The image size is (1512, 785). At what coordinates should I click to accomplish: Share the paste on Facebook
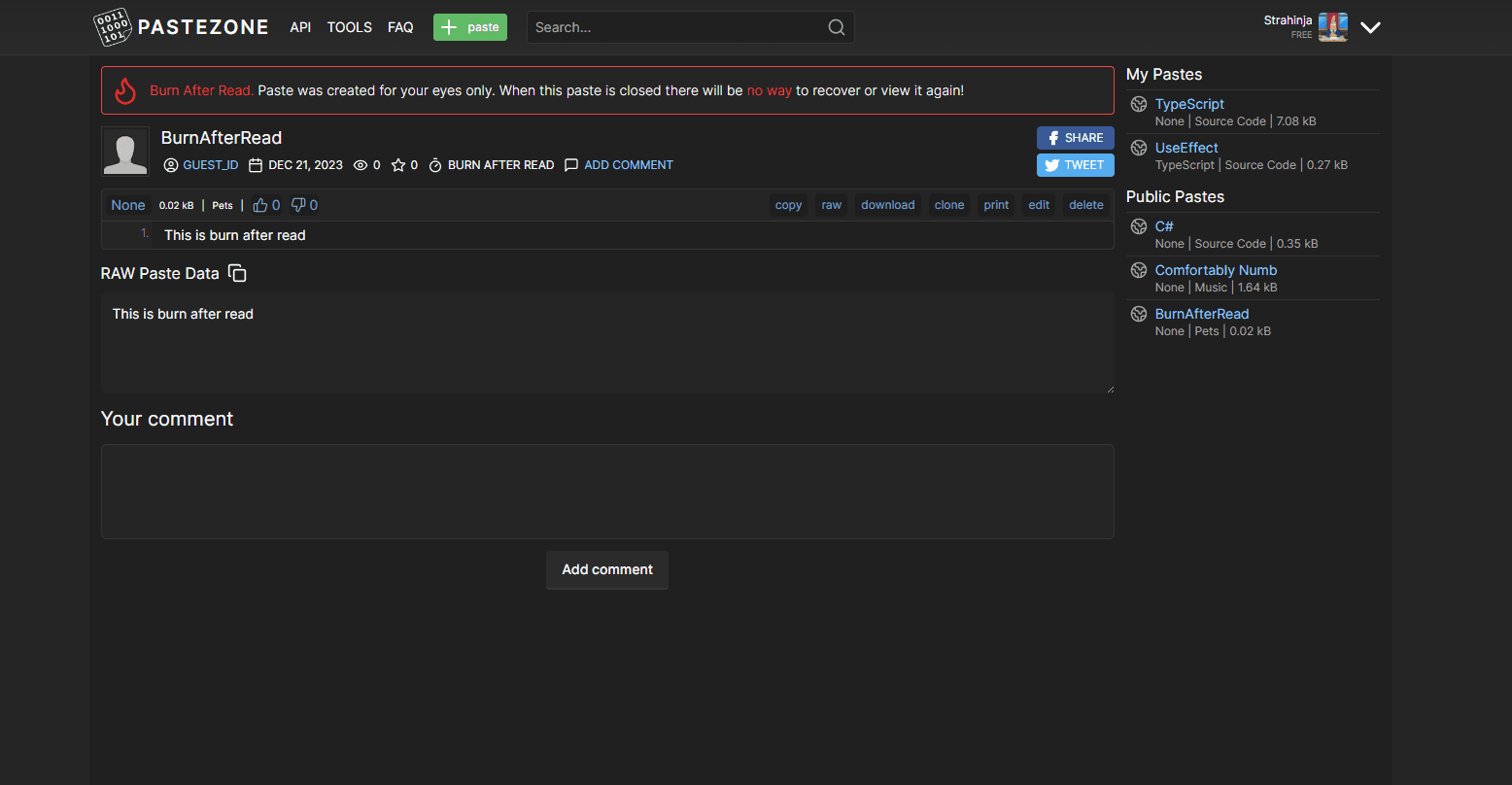tap(1076, 138)
